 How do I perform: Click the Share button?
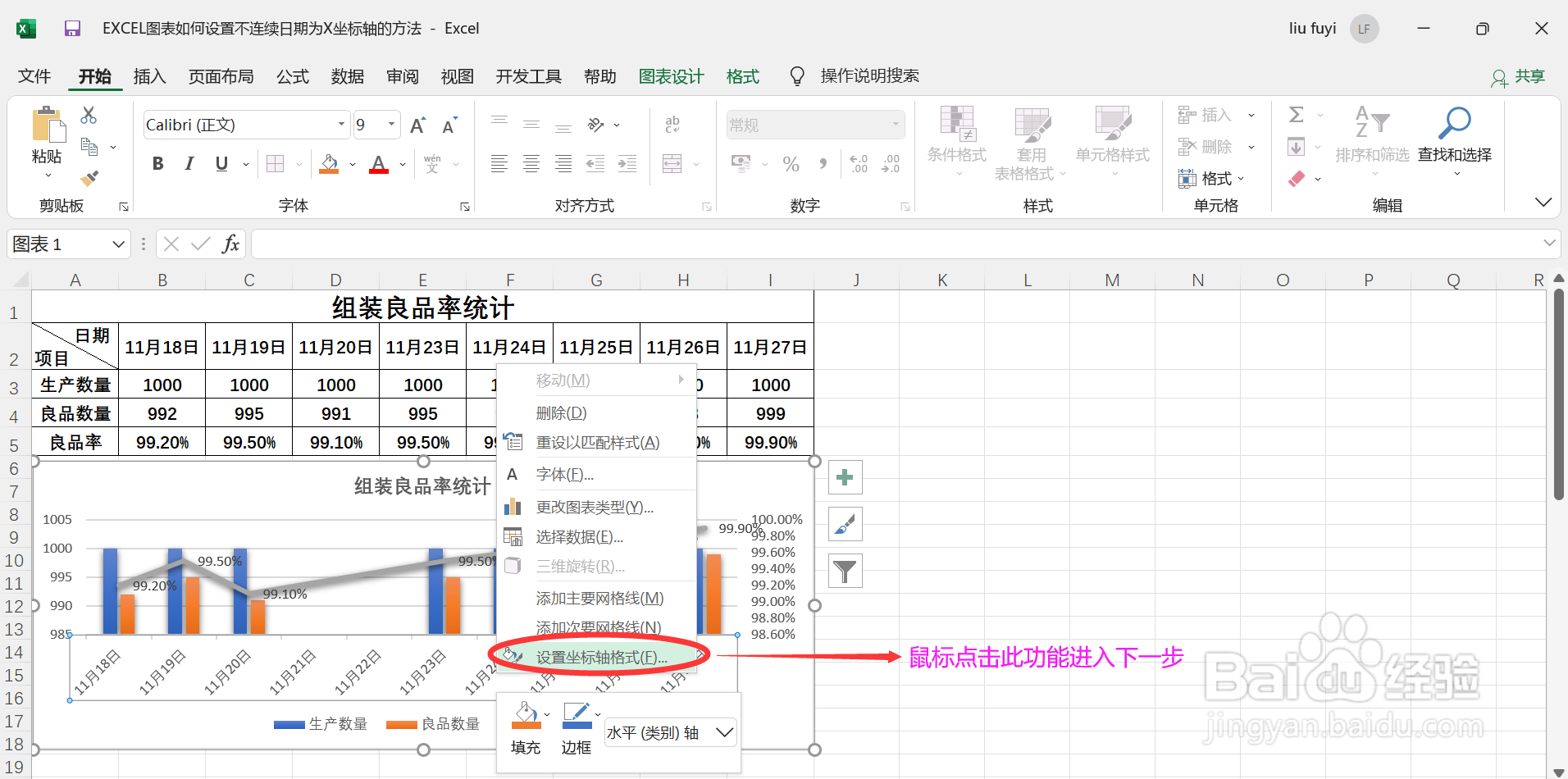click(1519, 76)
